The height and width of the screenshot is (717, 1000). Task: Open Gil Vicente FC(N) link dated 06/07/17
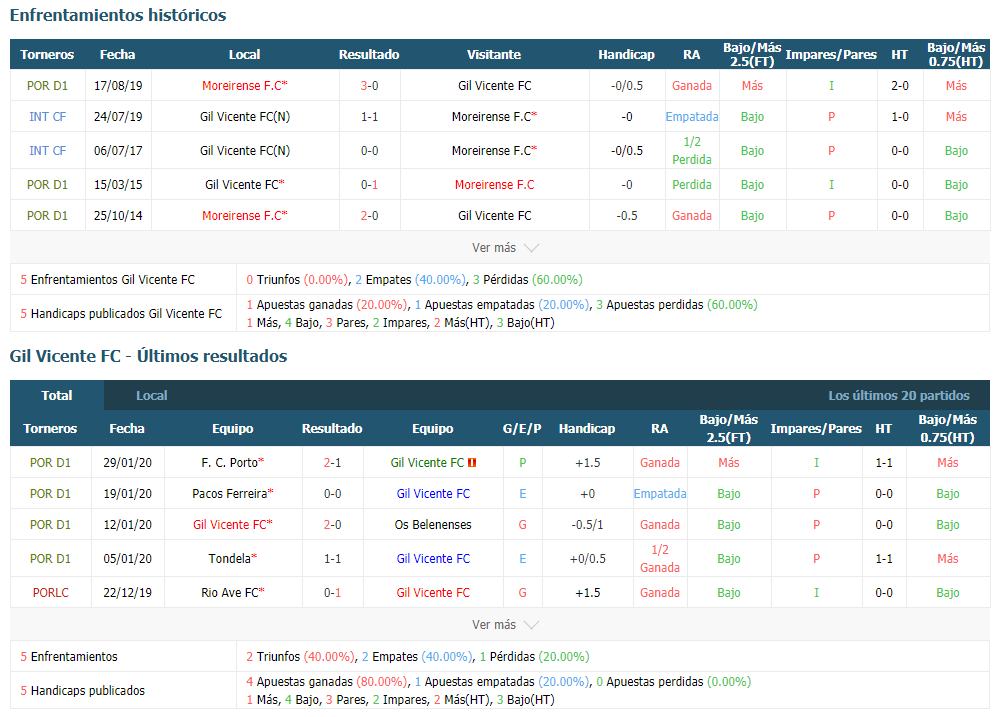click(x=244, y=151)
